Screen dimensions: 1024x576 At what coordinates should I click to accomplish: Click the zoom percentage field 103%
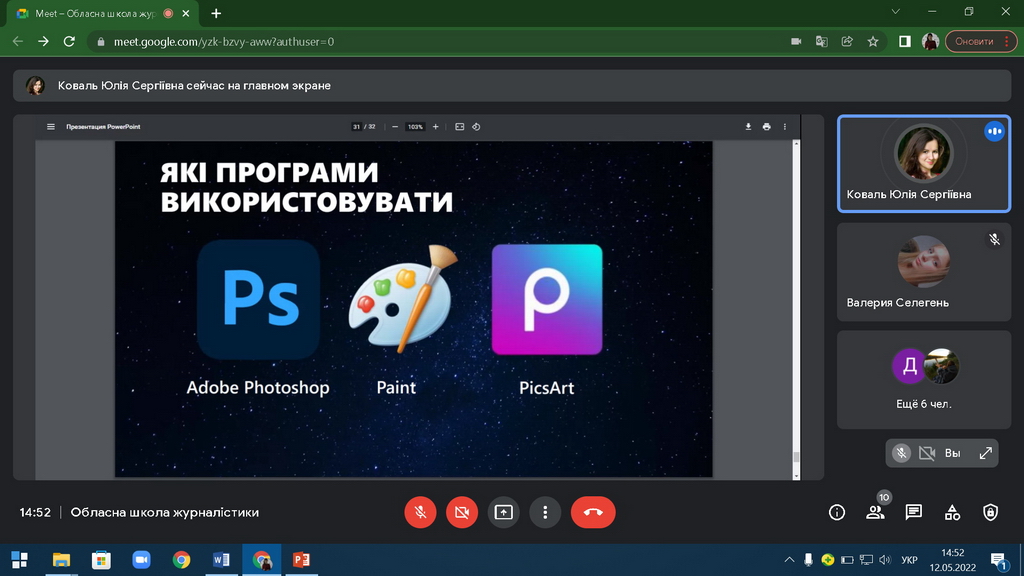(x=415, y=127)
